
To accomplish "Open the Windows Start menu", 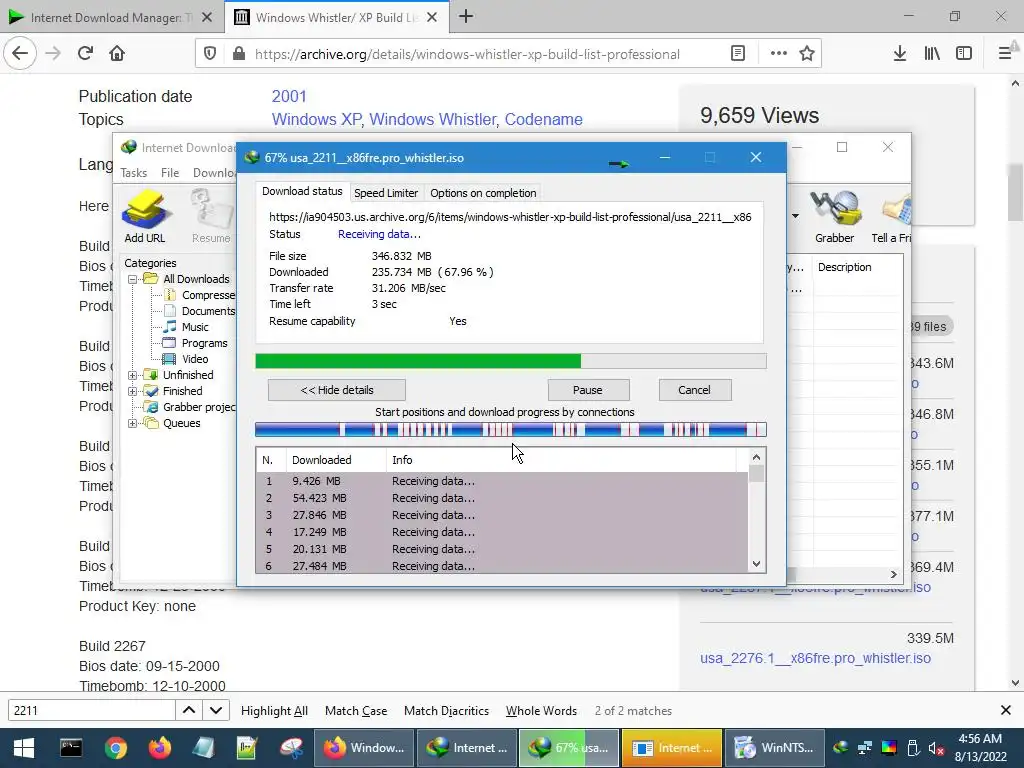I will pyautogui.click(x=24, y=748).
